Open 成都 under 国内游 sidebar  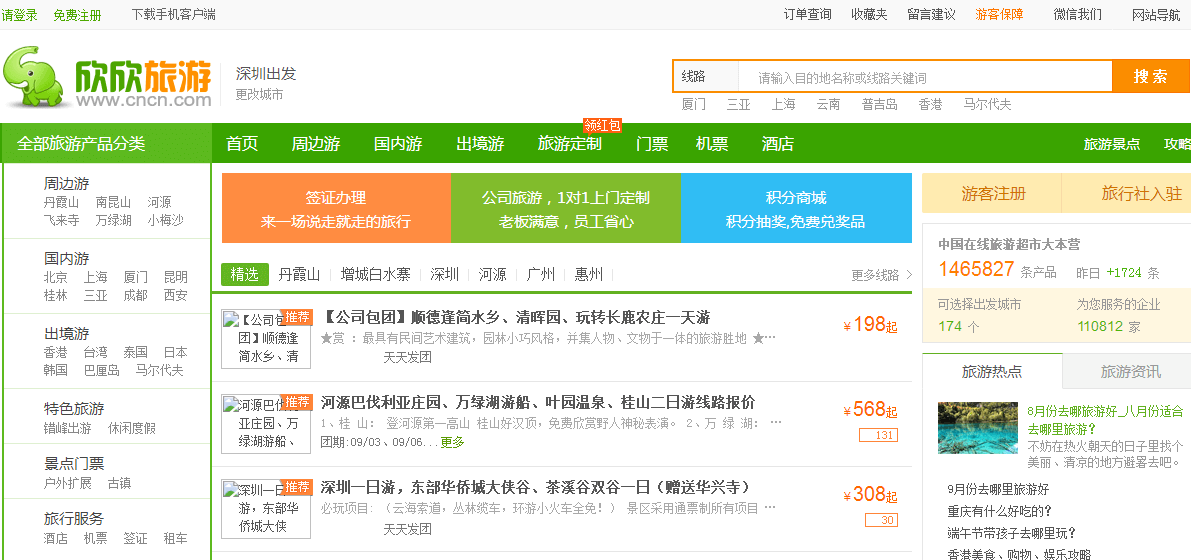click(135, 295)
